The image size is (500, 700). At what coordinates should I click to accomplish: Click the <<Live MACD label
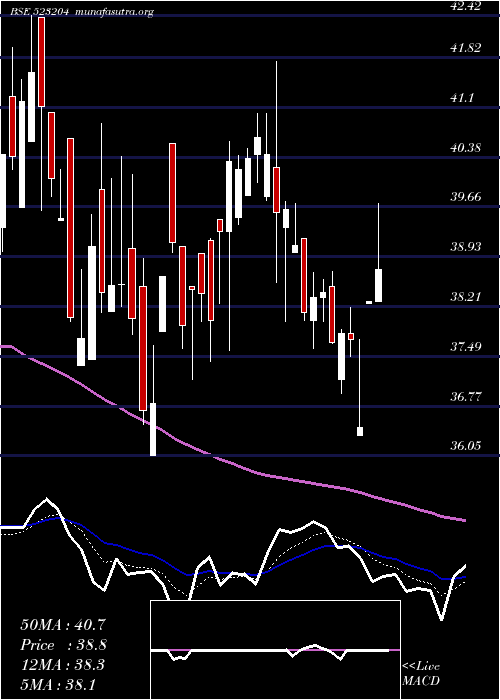click(421, 674)
